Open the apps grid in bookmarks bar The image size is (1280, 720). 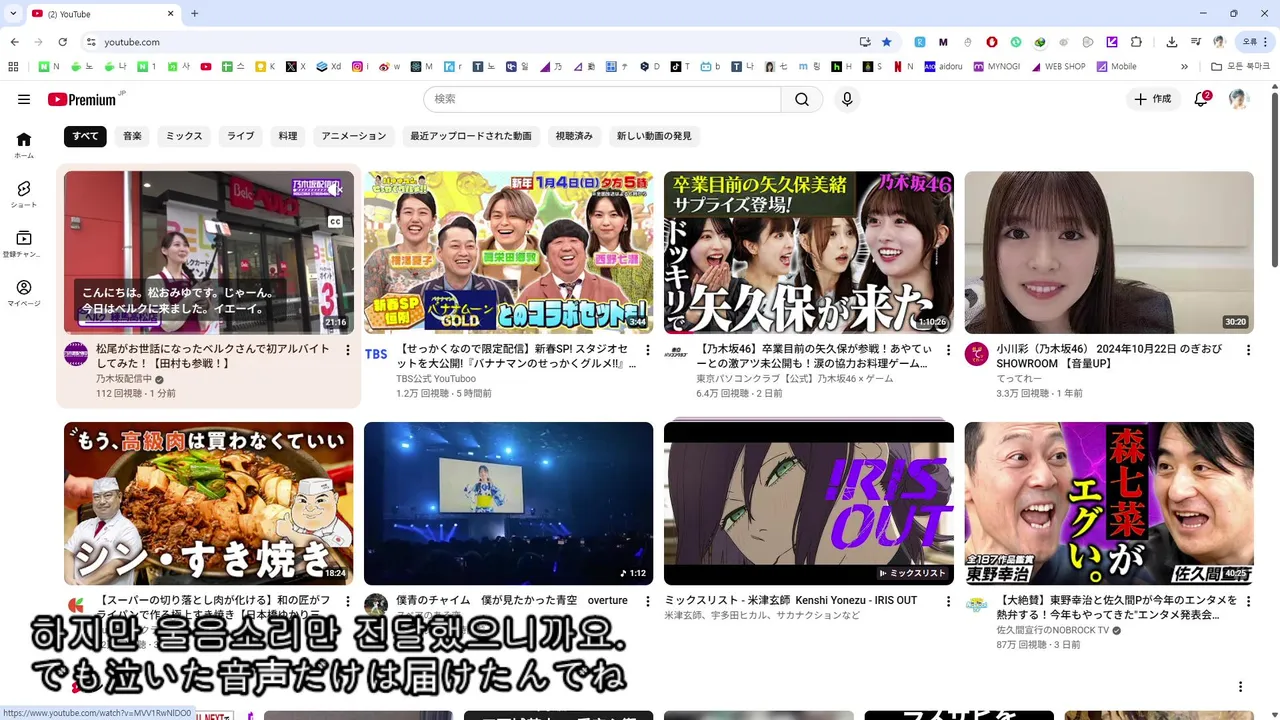pyautogui.click(x=13, y=67)
